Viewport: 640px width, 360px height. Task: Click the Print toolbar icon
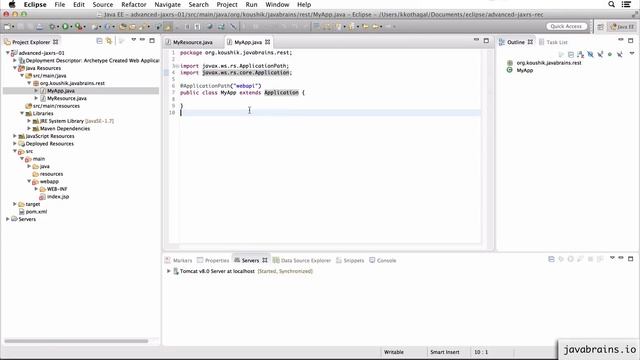click(x=39, y=27)
